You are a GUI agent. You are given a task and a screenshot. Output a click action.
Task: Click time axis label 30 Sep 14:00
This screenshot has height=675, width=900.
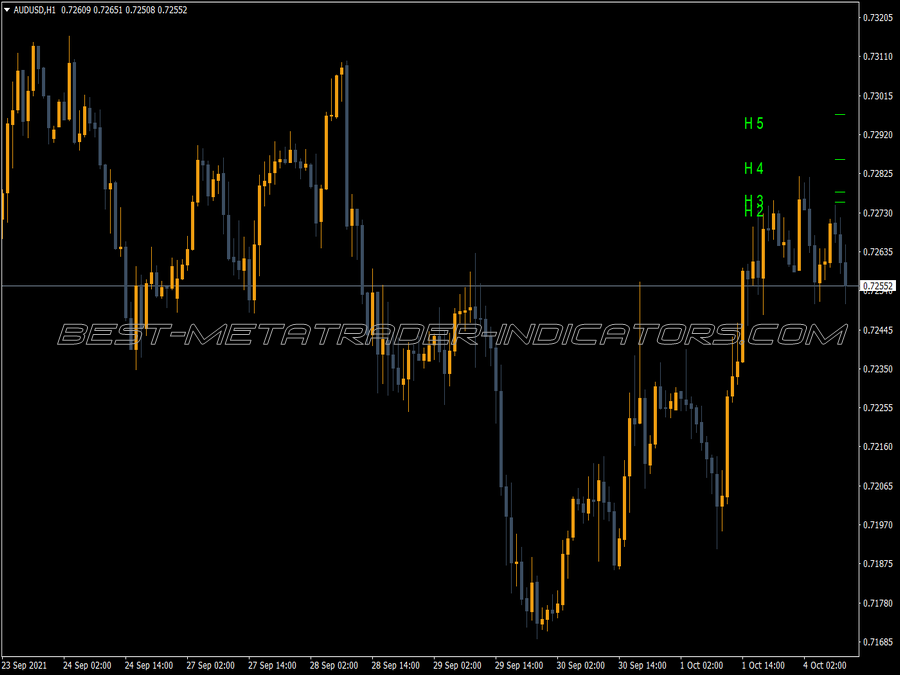click(642, 666)
